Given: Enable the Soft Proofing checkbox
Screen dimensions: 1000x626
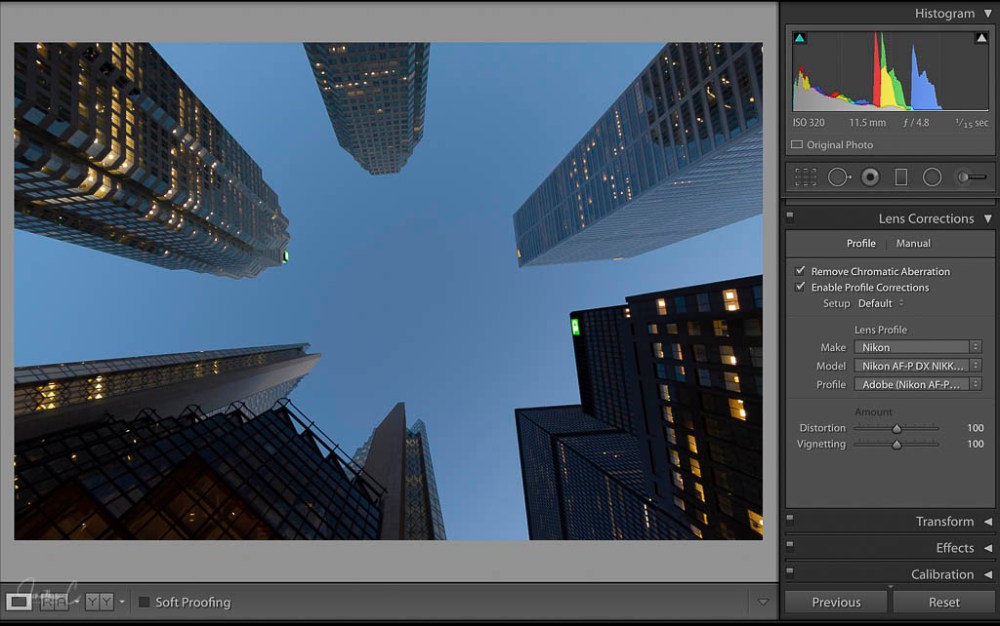Looking at the screenshot, I should coord(145,602).
